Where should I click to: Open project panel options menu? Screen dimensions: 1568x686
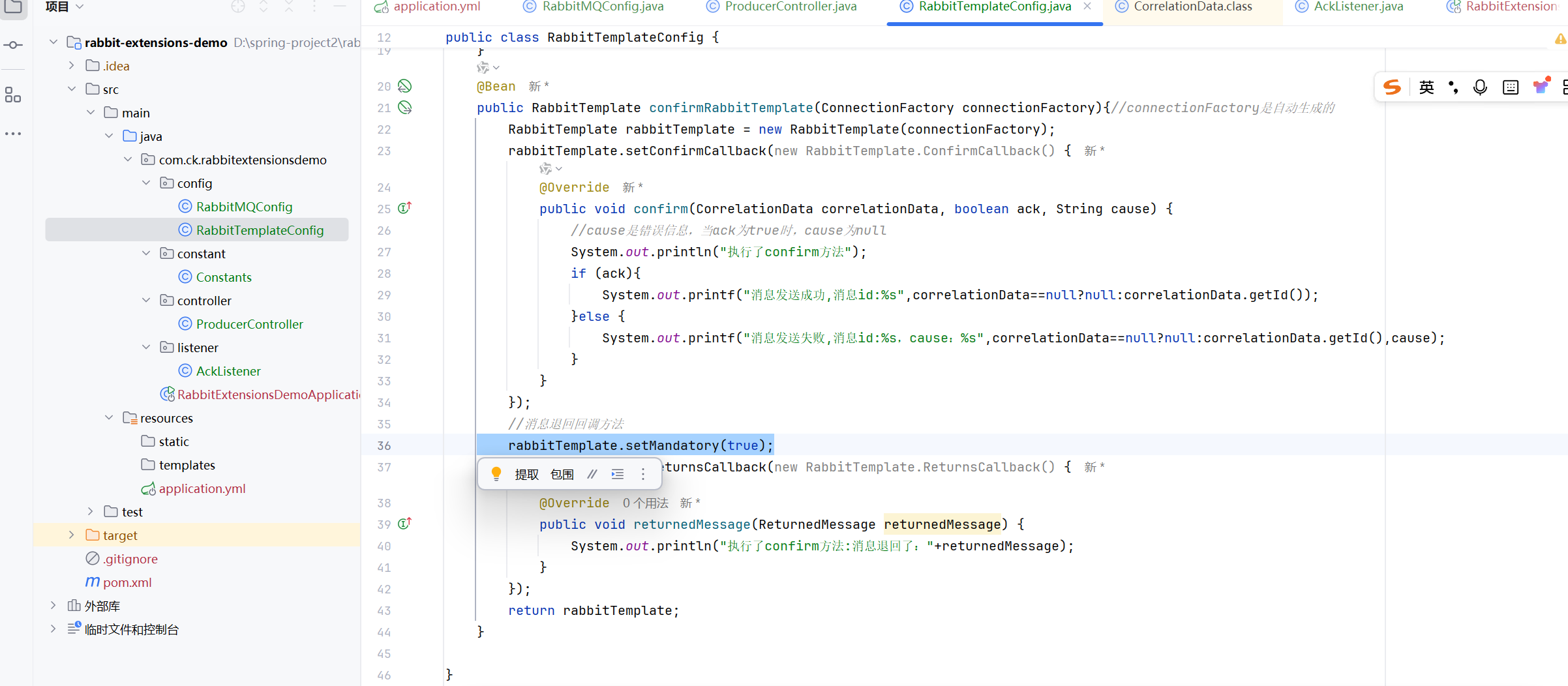click(x=314, y=7)
